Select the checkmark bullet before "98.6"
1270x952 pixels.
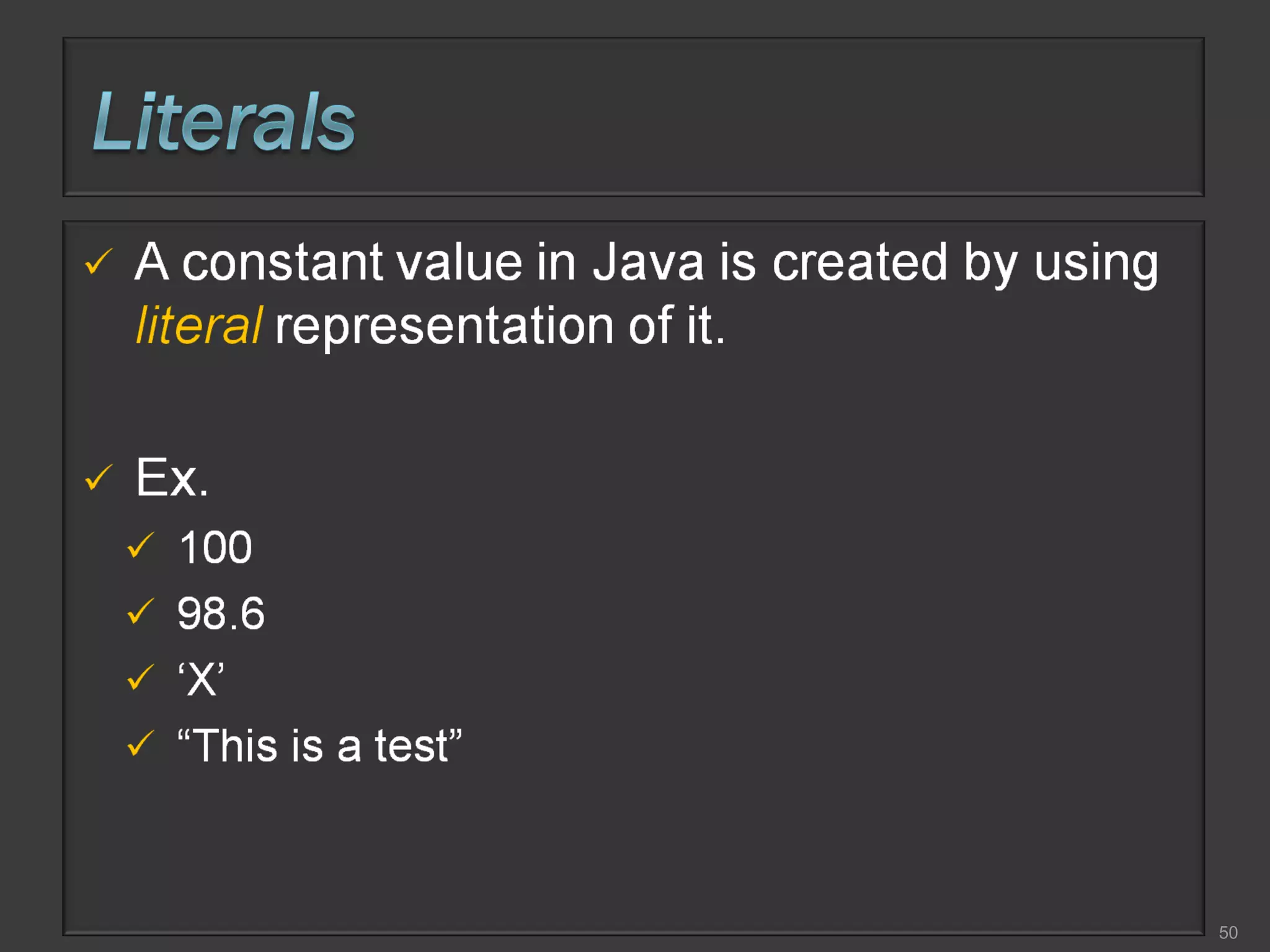point(140,612)
